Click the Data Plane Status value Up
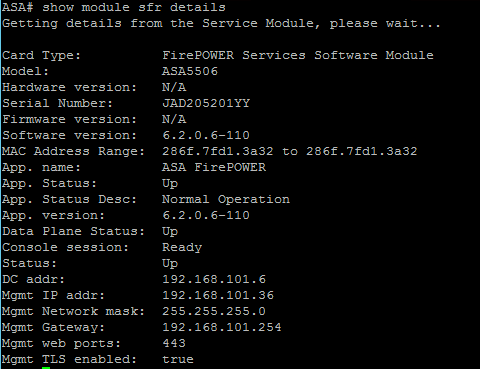 170,232
